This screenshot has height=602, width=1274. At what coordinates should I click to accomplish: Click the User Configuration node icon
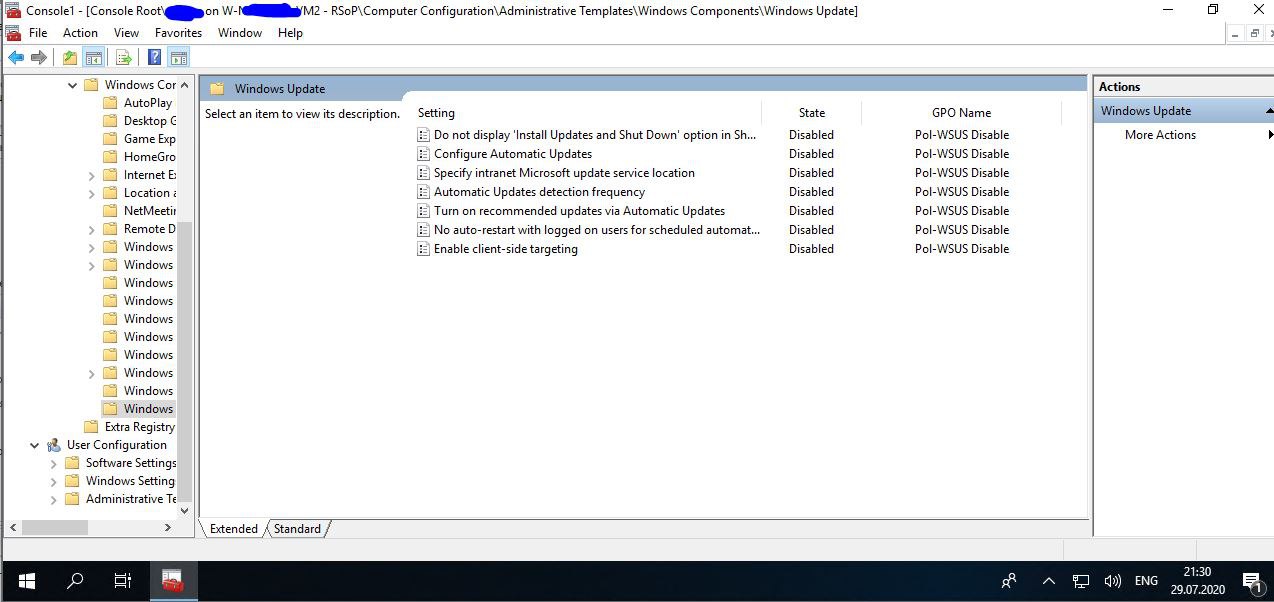tap(53, 445)
